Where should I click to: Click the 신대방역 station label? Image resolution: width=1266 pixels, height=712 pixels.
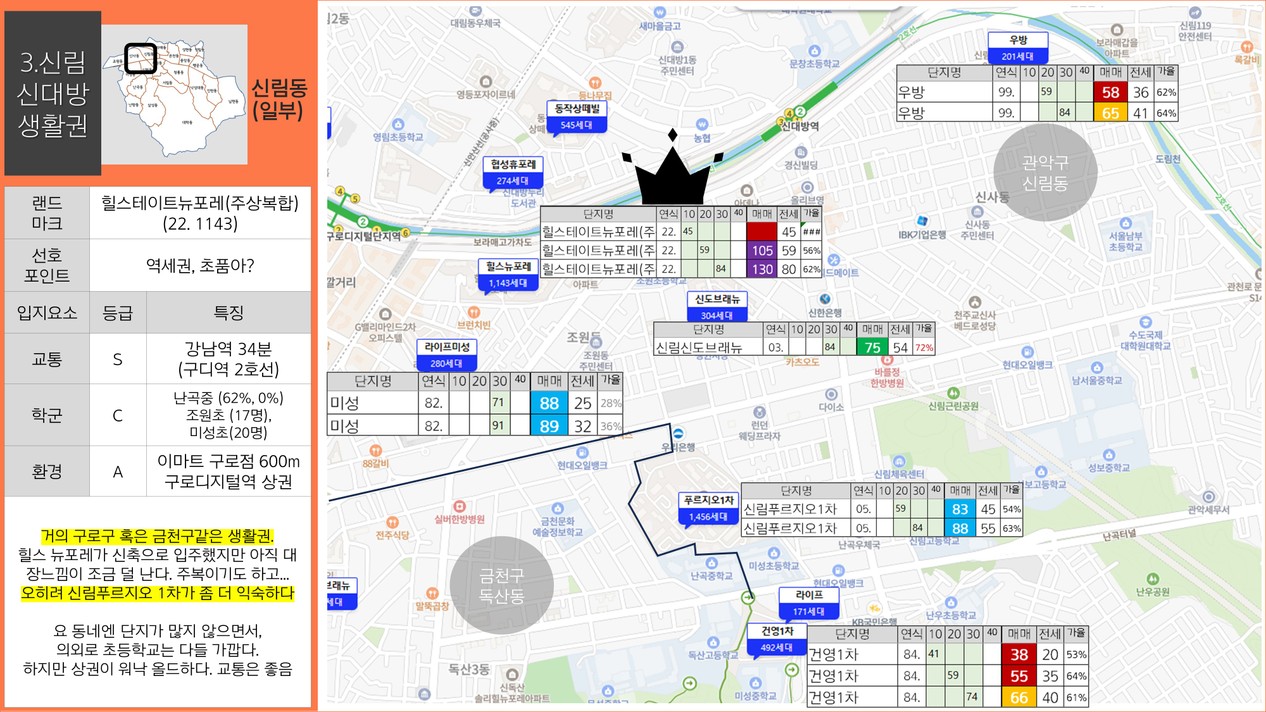[x=800, y=127]
